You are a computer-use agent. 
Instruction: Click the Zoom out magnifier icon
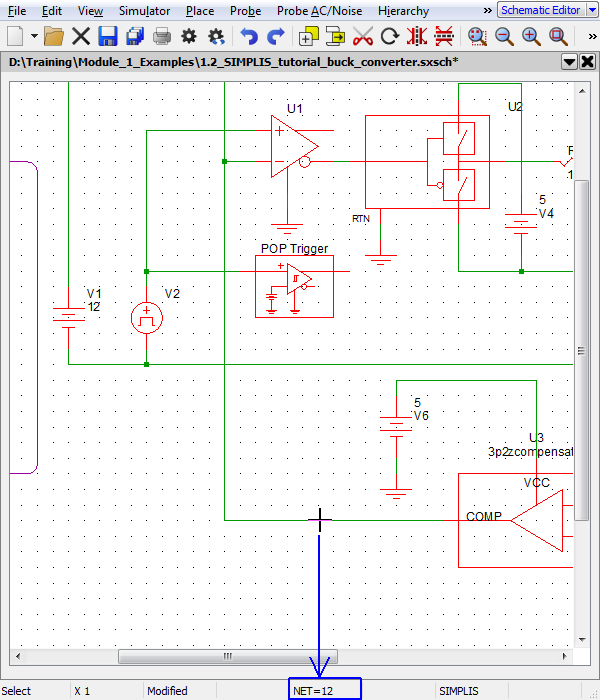click(x=504, y=37)
